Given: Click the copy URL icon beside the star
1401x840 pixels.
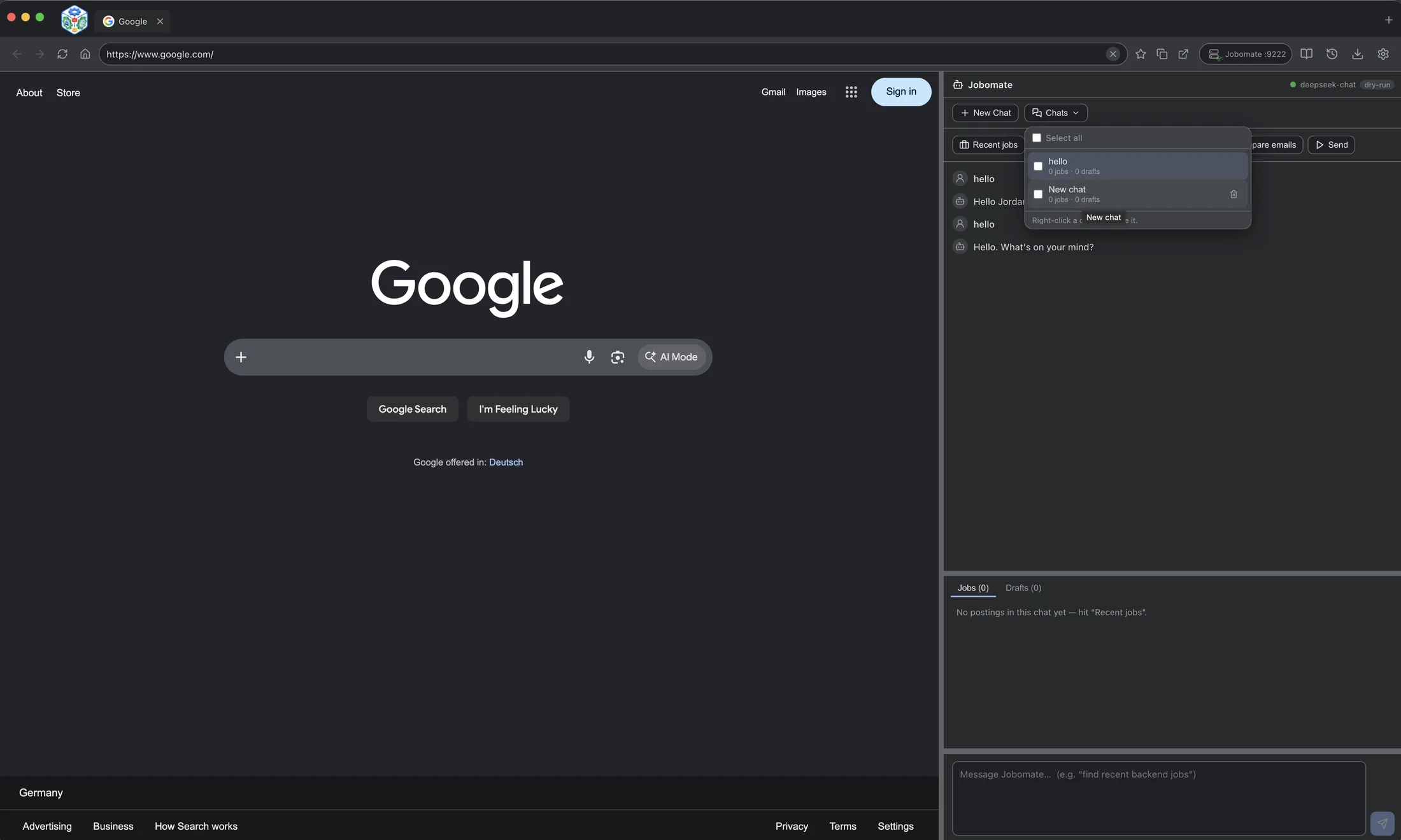Looking at the screenshot, I should [x=1162, y=54].
